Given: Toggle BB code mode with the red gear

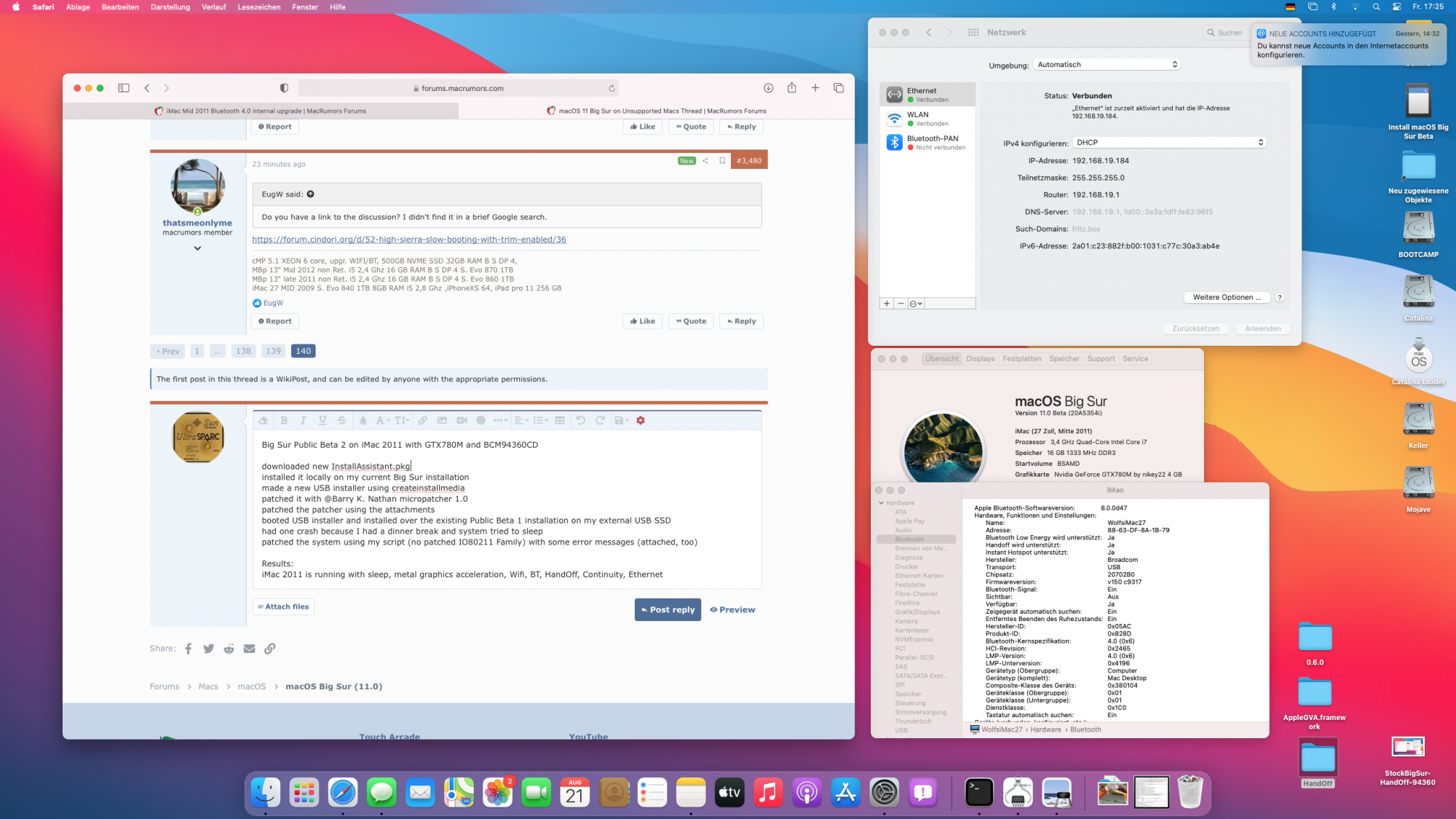Looking at the screenshot, I should (641, 420).
